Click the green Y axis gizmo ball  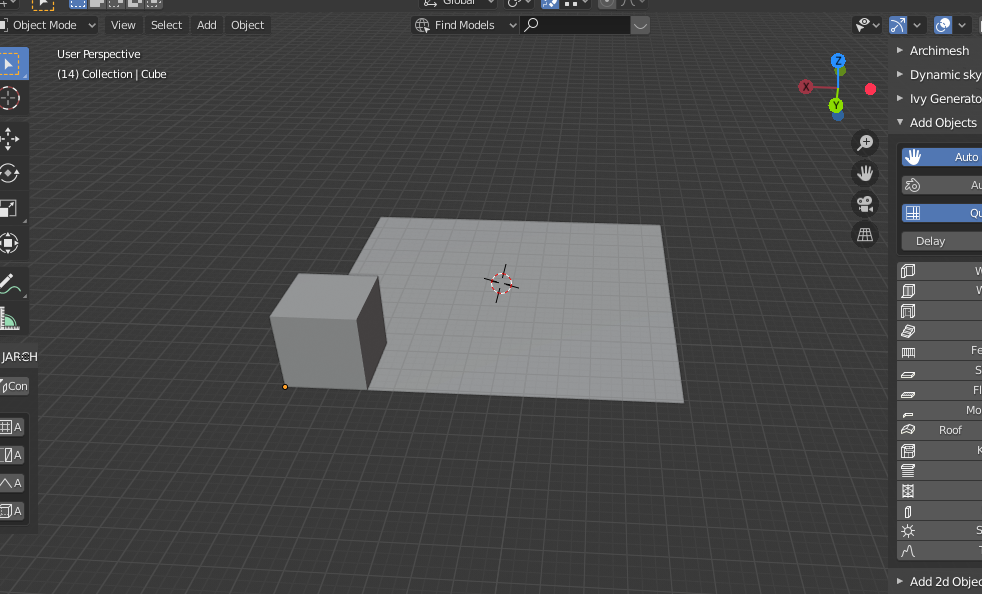tap(835, 105)
